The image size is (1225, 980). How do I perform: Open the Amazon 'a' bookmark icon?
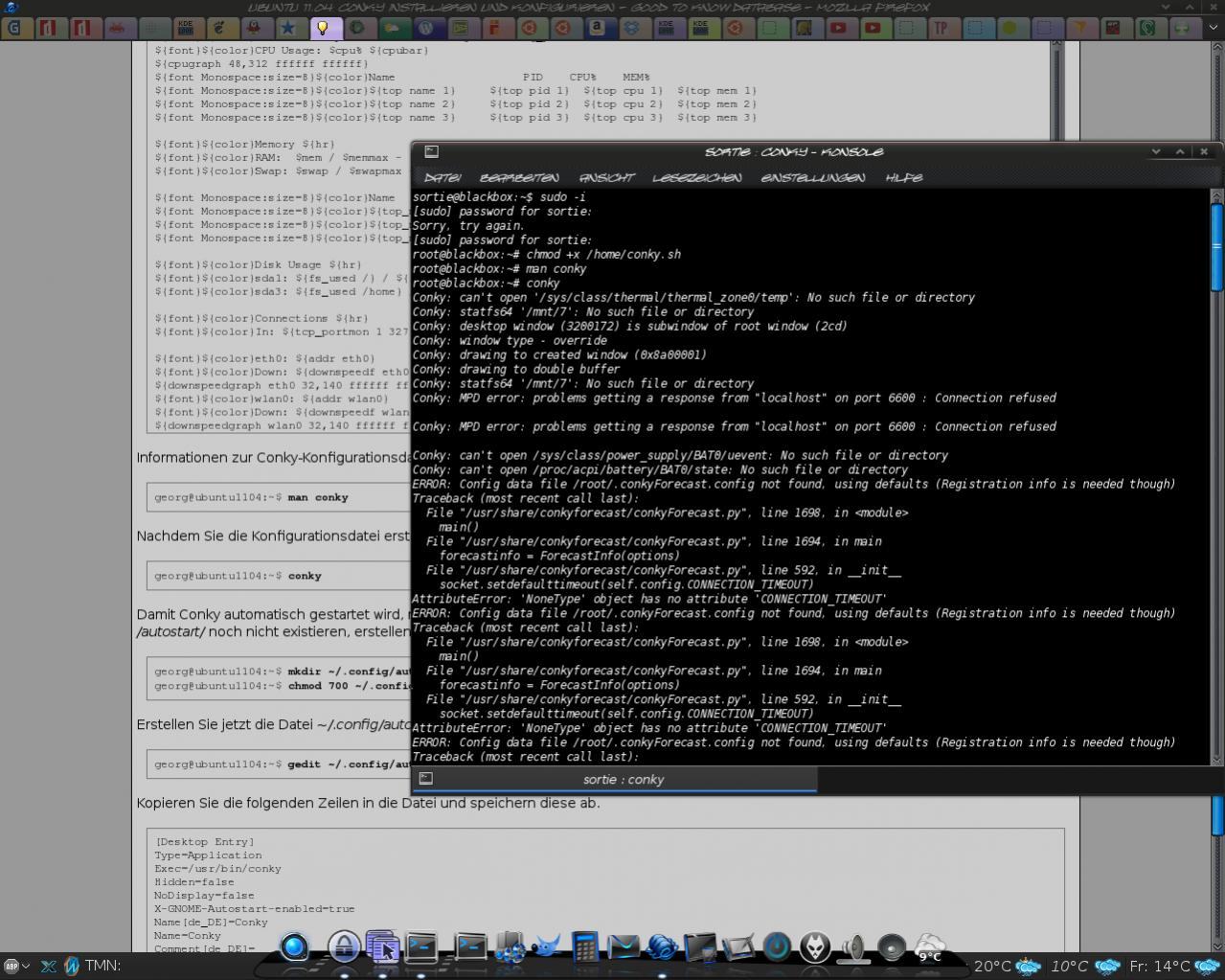pos(598,28)
